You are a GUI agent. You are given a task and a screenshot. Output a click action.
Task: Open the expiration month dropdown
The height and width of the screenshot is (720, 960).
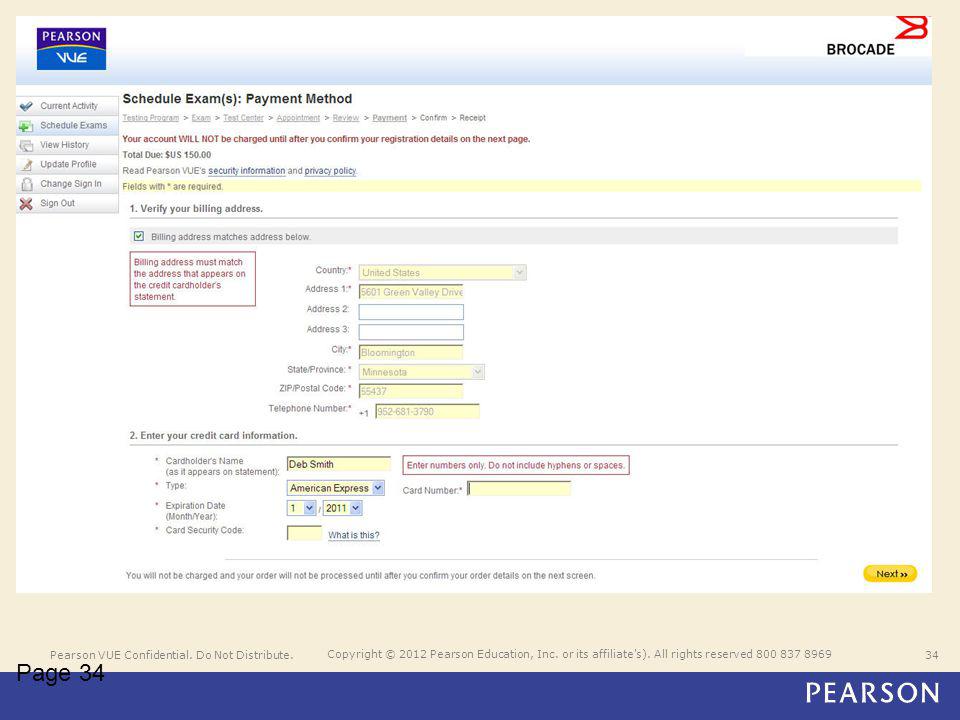(301, 508)
